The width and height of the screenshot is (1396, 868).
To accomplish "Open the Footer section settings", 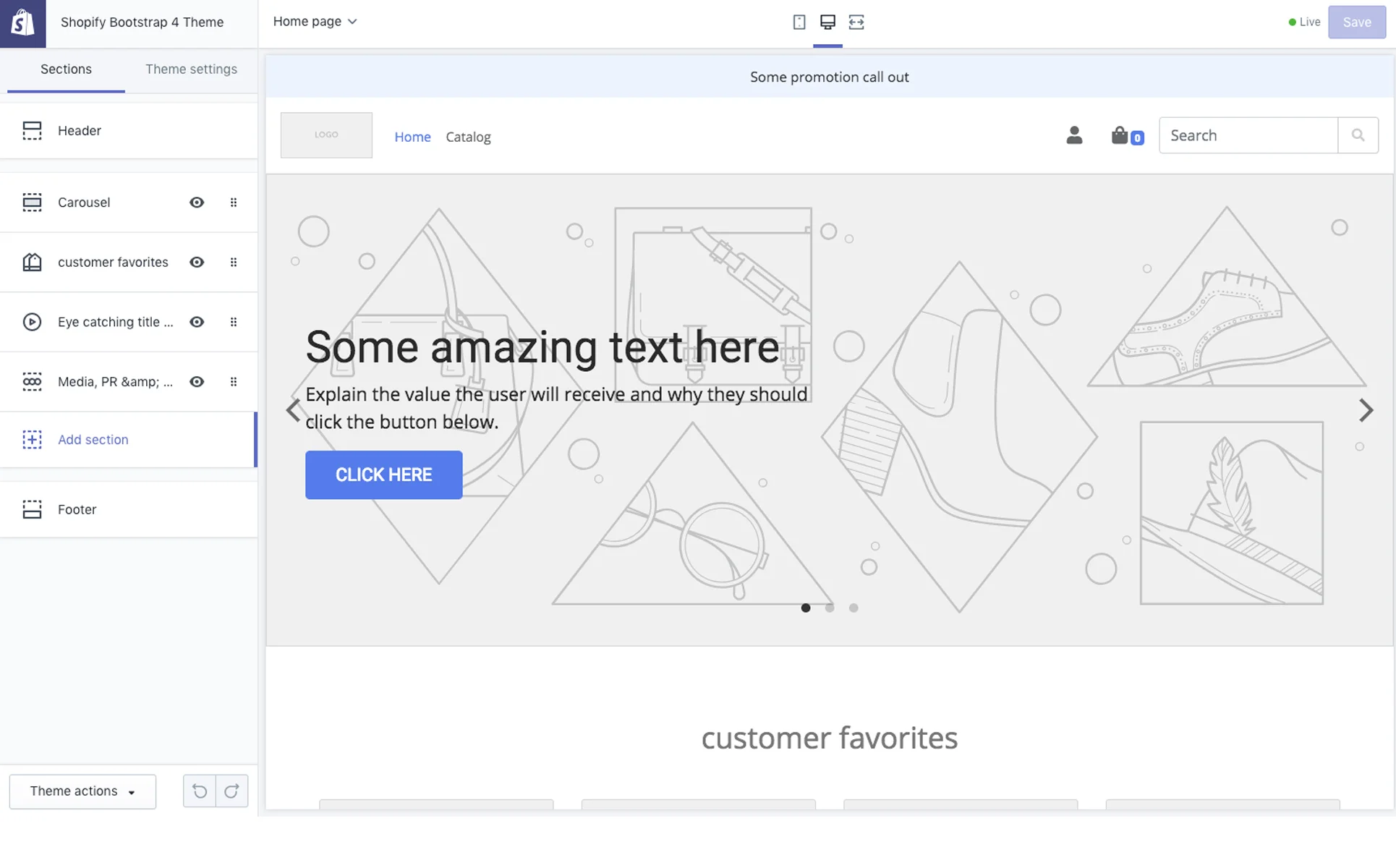I will pos(129,509).
